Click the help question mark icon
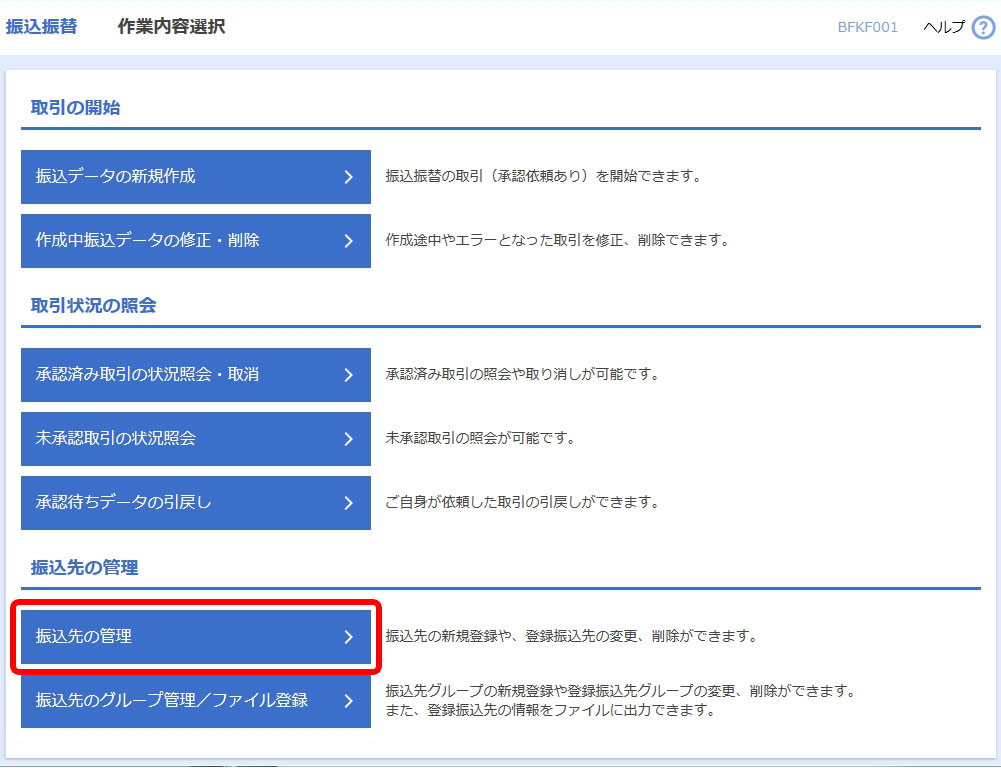 coord(983,27)
